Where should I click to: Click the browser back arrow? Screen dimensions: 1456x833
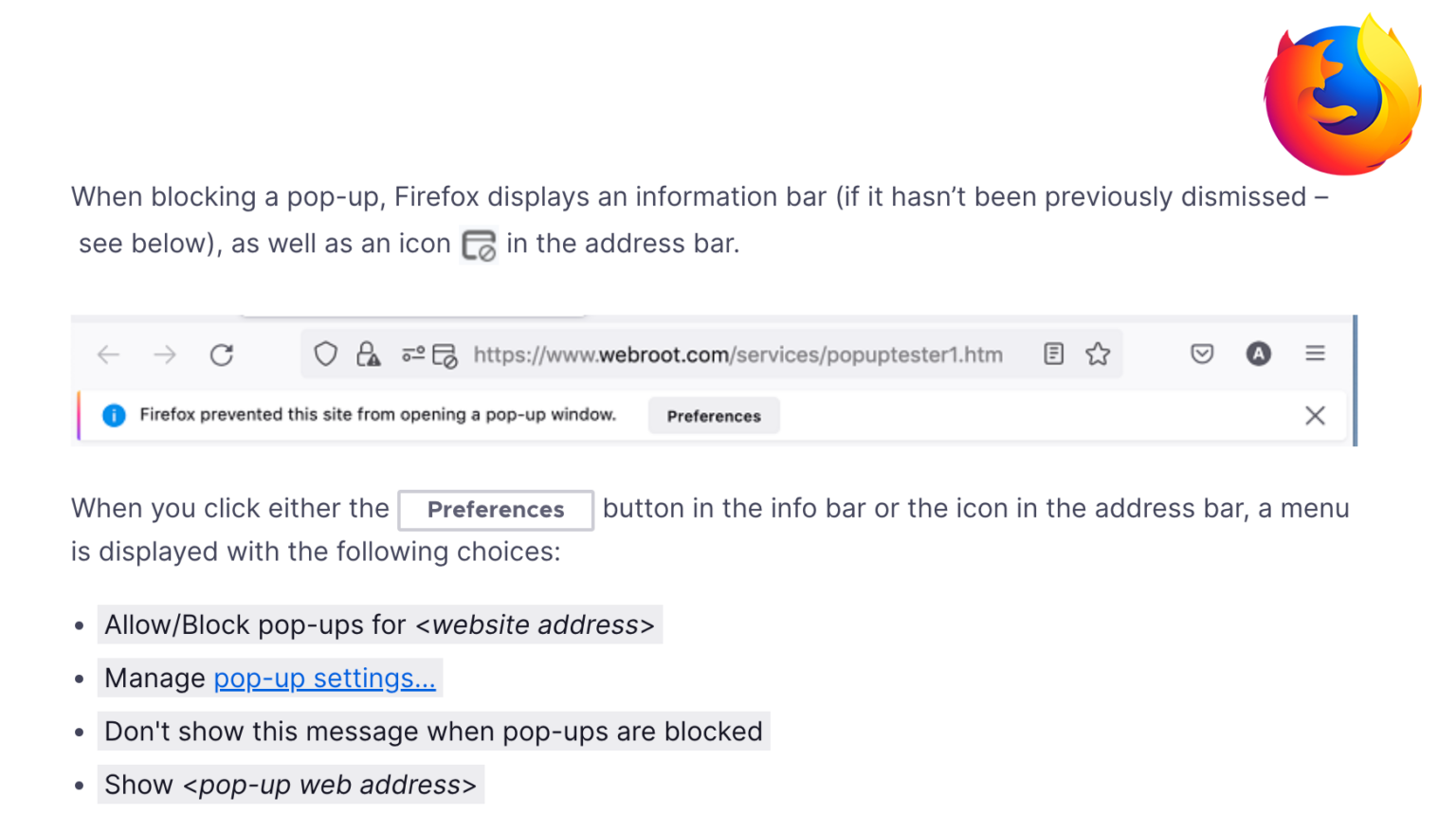coord(109,354)
